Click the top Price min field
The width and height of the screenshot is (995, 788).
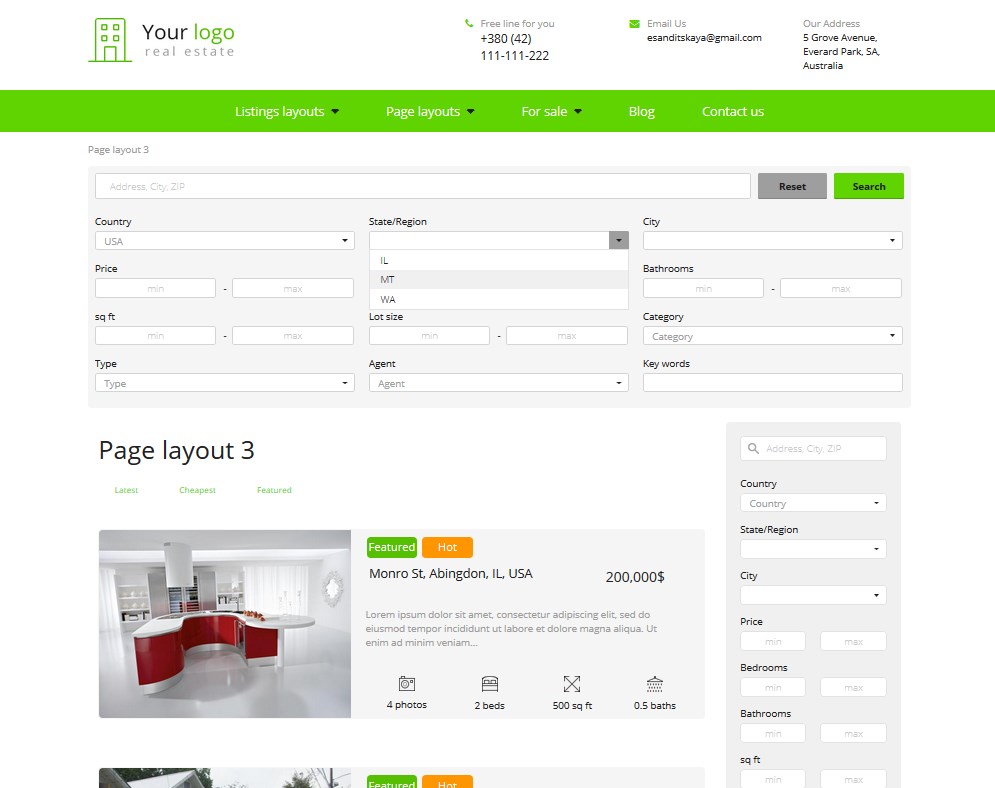click(x=155, y=288)
